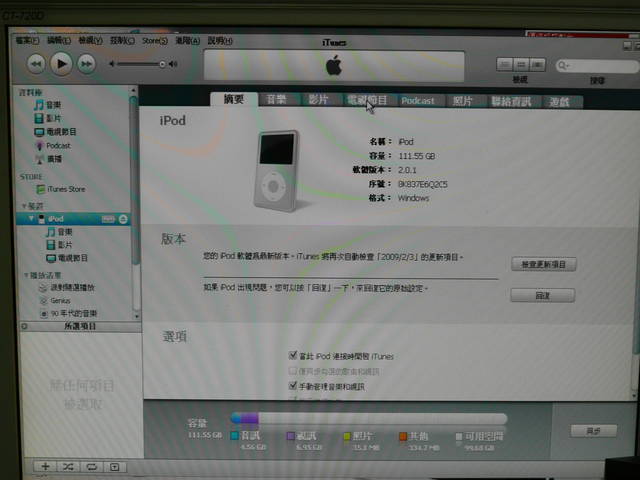Adjust the volume slider knob

pyautogui.click(x=162, y=64)
